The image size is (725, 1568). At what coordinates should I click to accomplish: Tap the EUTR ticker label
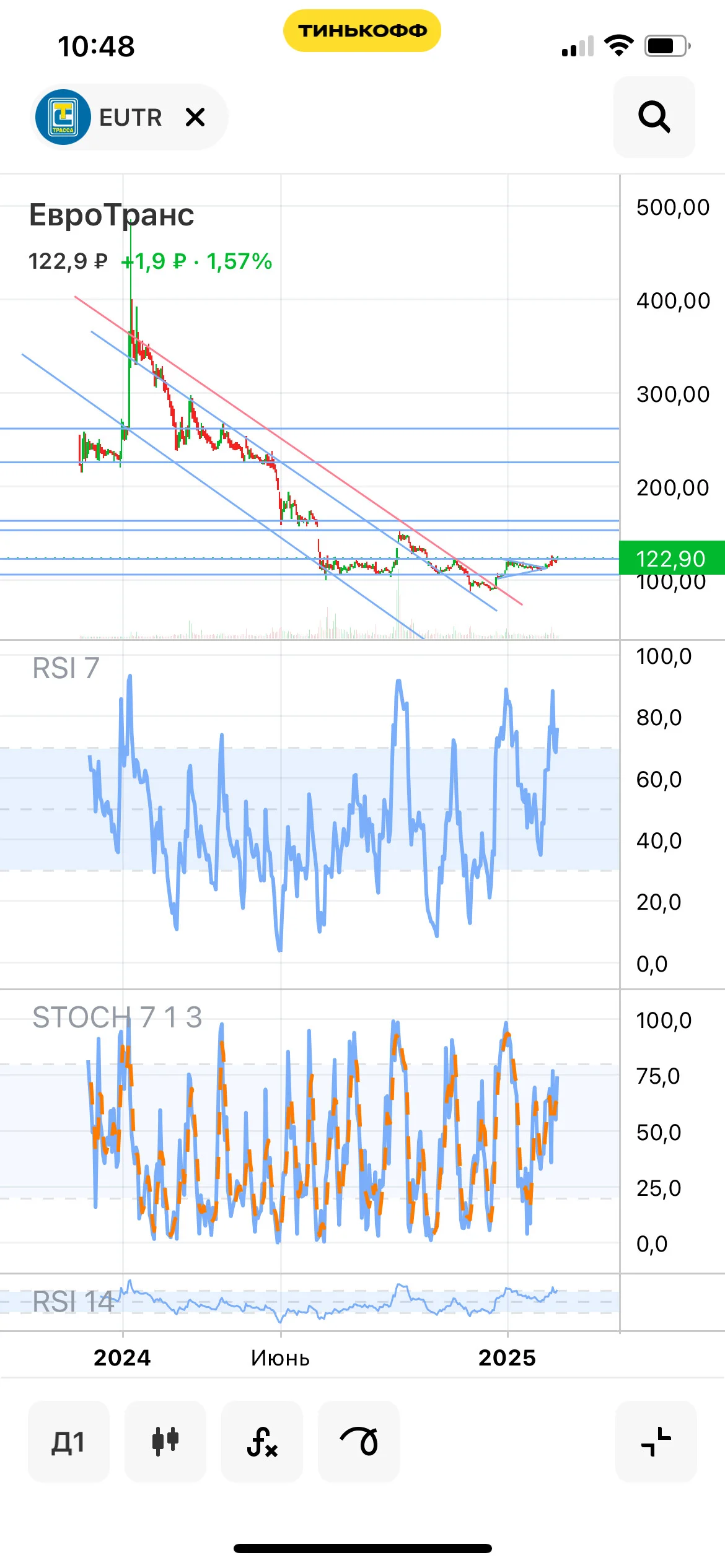(131, 117)
